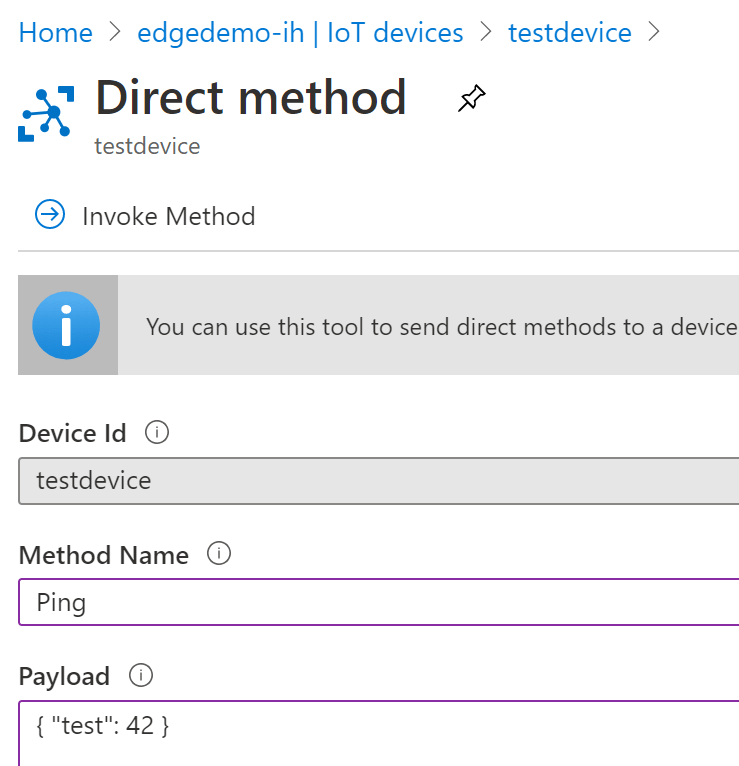Click the read-only Device Id field

tap(378, 481)
